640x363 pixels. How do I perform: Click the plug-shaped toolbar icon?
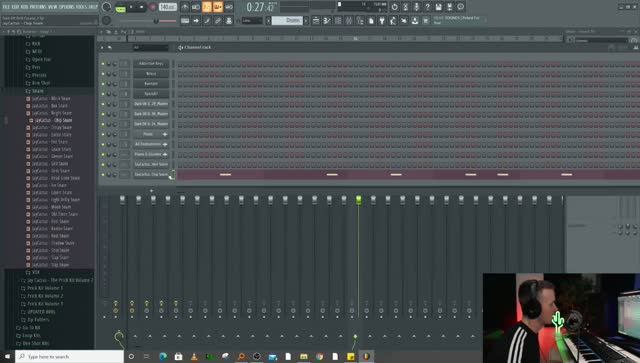(382, 20)
